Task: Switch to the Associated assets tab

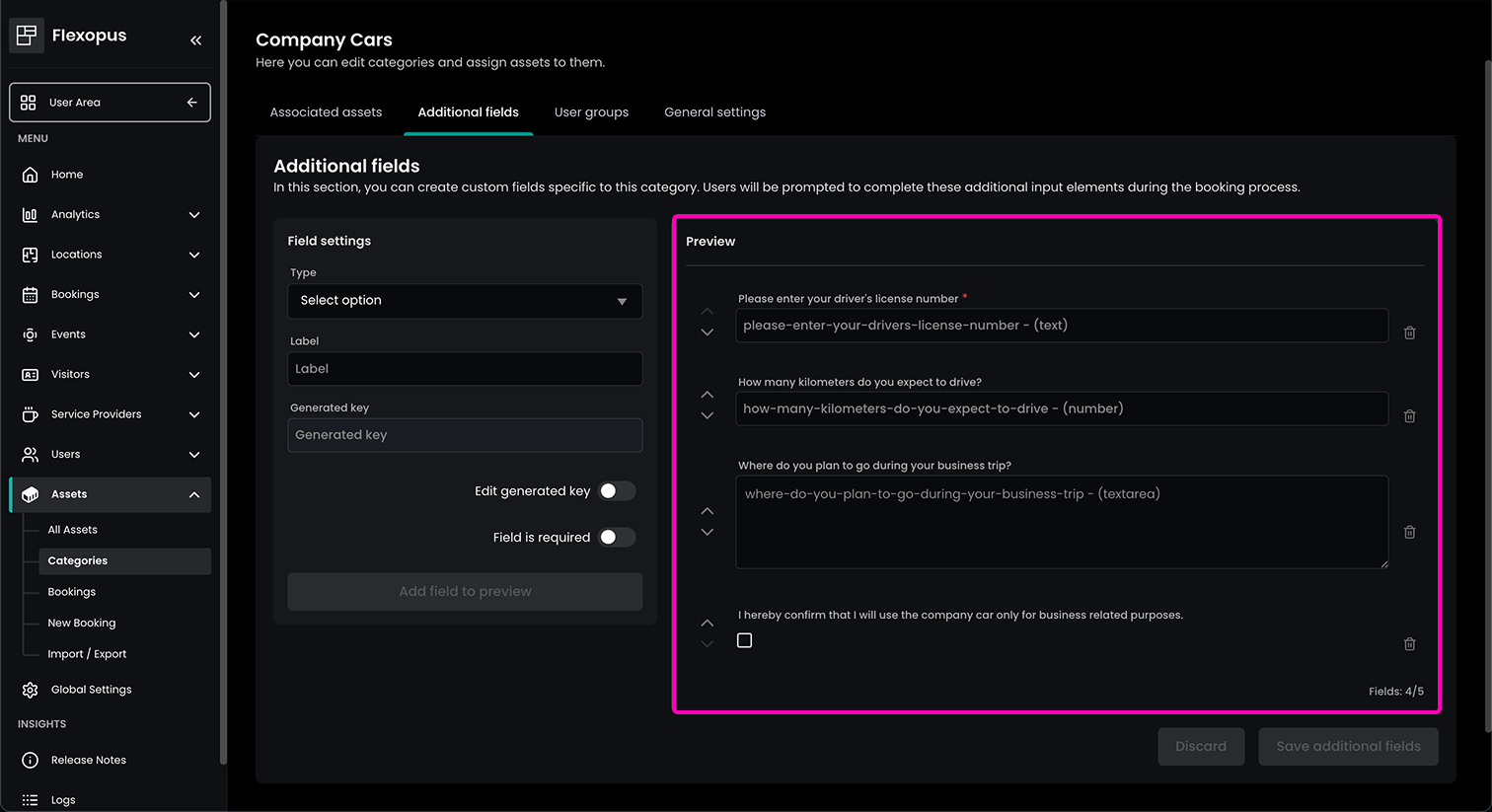Action: pyautogui.click(x=326, y=112)
